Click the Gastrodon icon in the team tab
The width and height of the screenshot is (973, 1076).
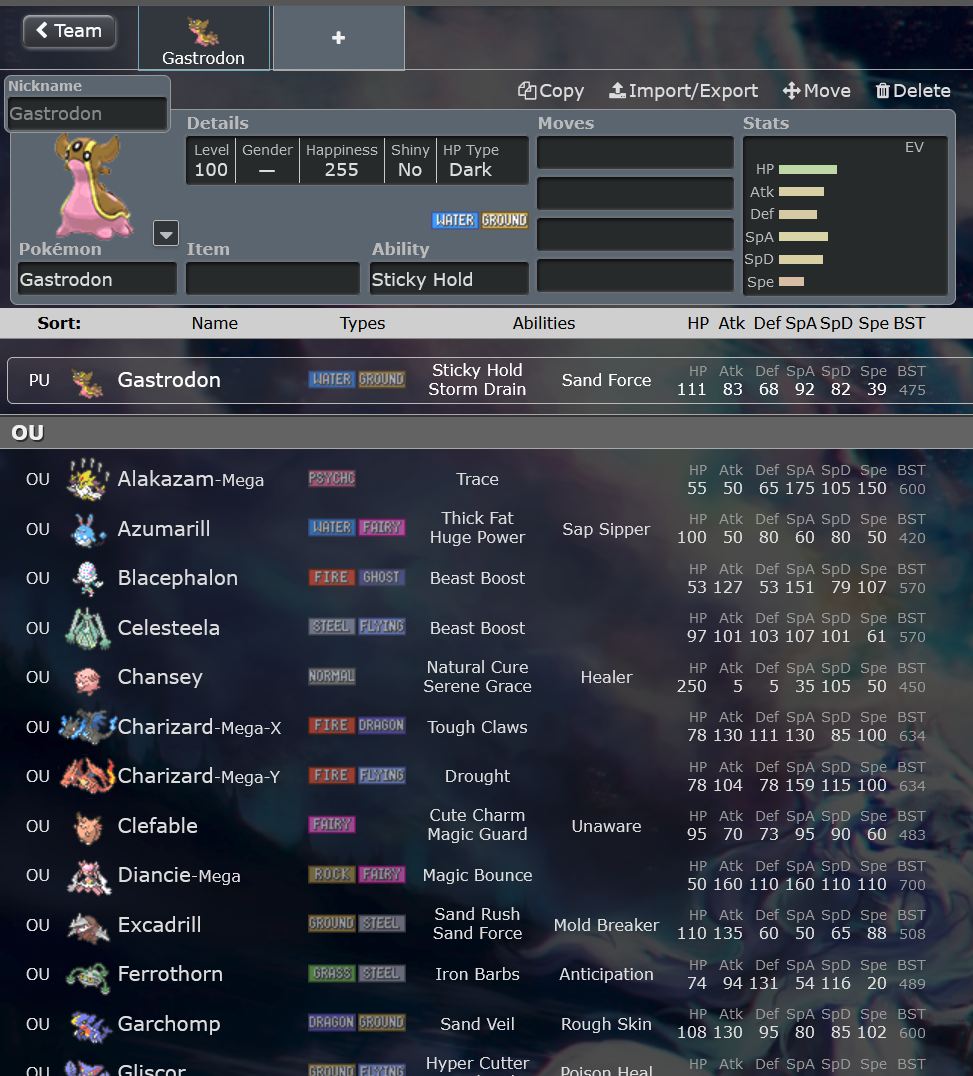coord(203,31)
